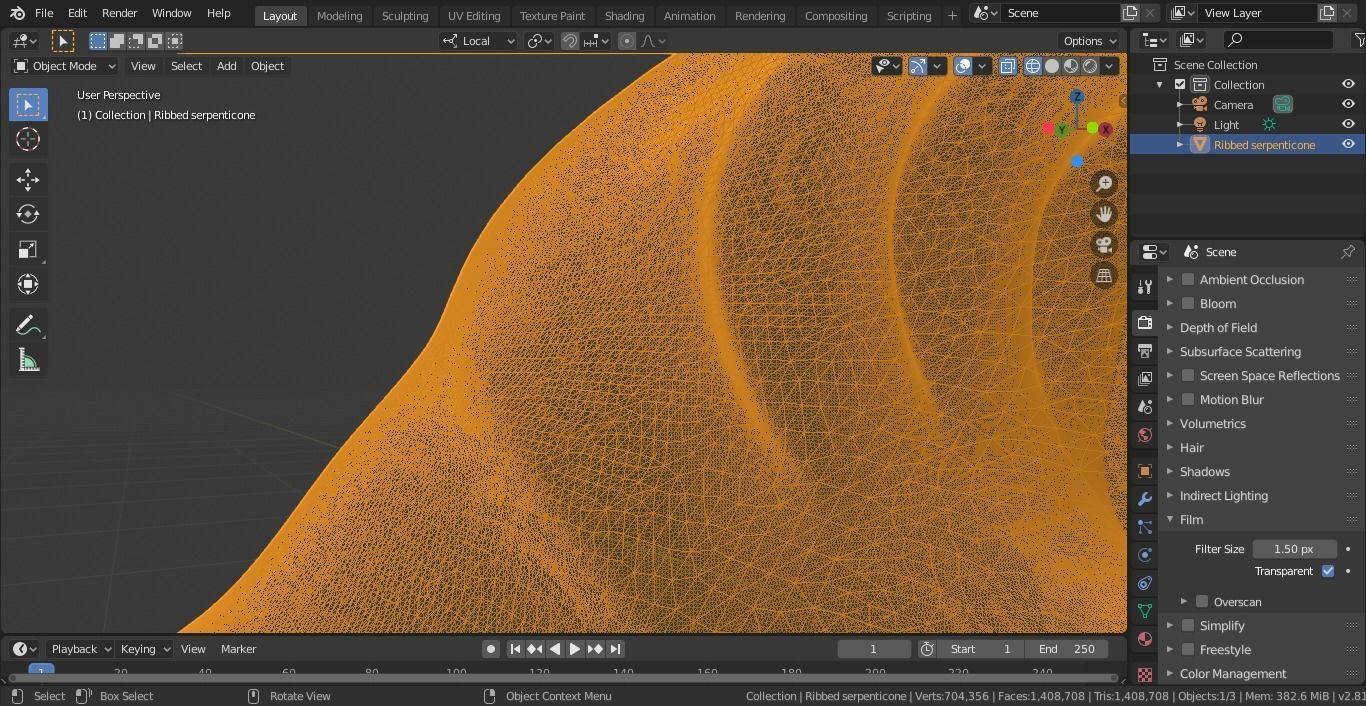The image size is (1366, 706).
Task: Click the Filter Size value field
Action: point(1294,549)
